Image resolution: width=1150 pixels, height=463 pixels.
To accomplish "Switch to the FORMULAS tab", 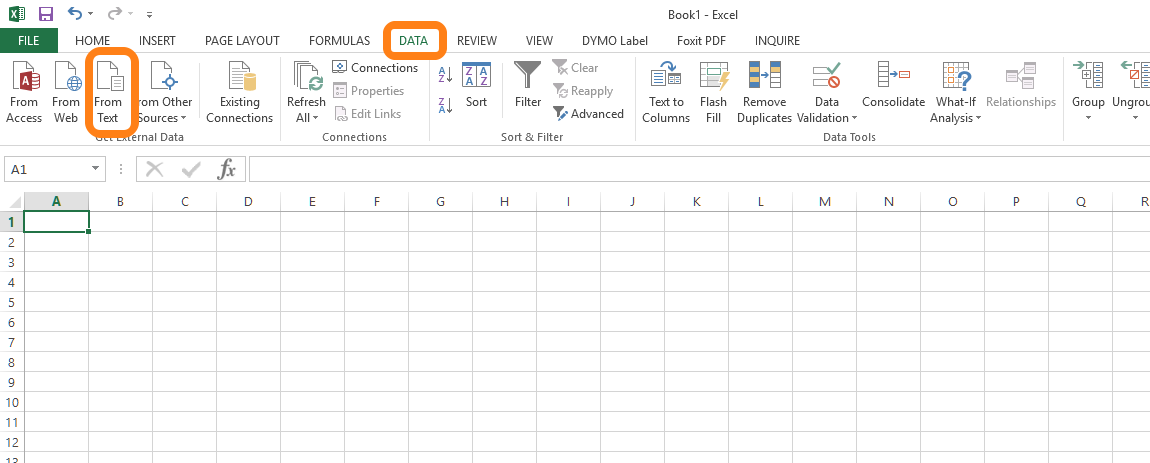I will 339,41.
